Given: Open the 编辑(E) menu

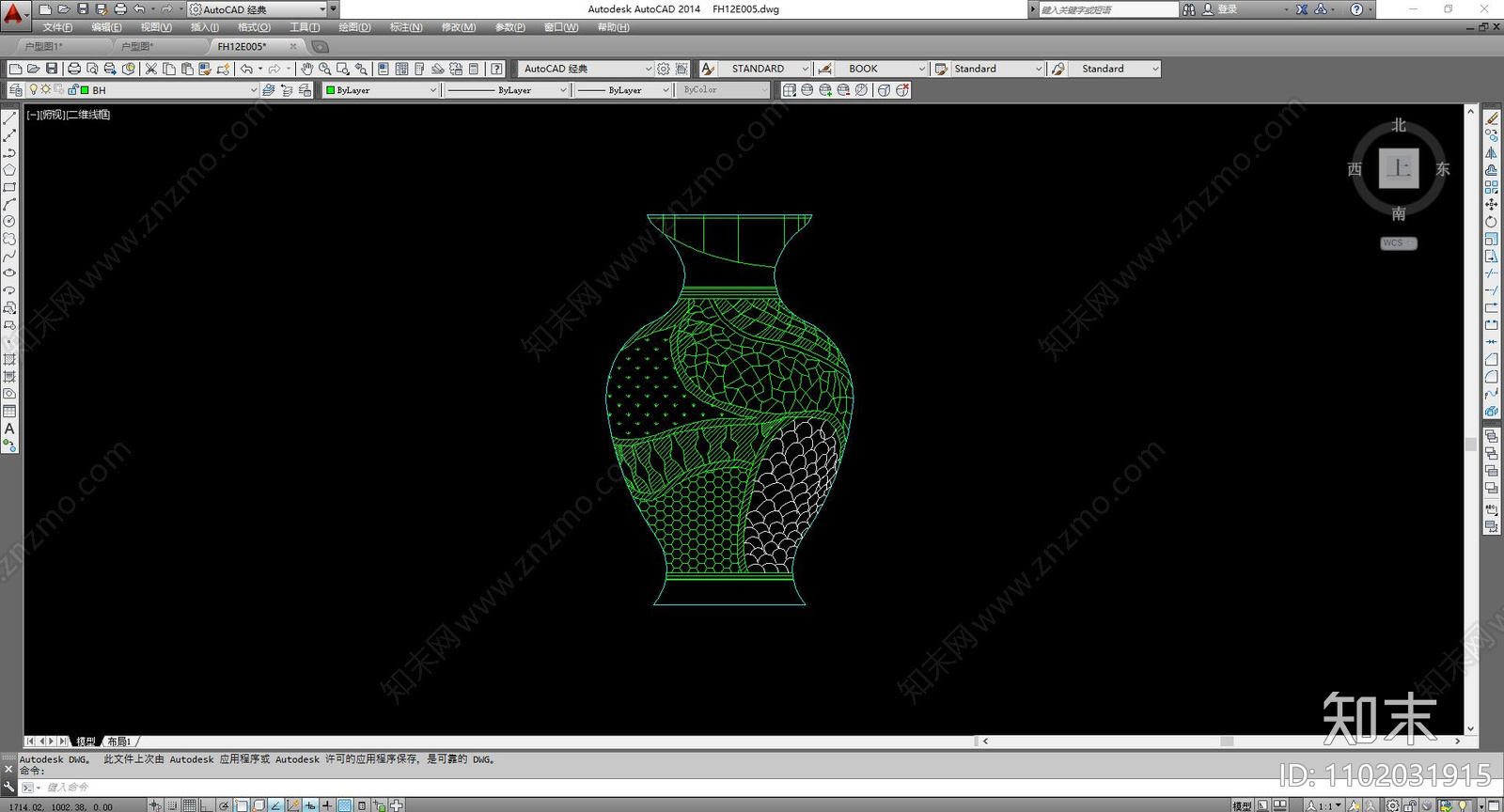Looking at the screenshot, I should [106, 27].
